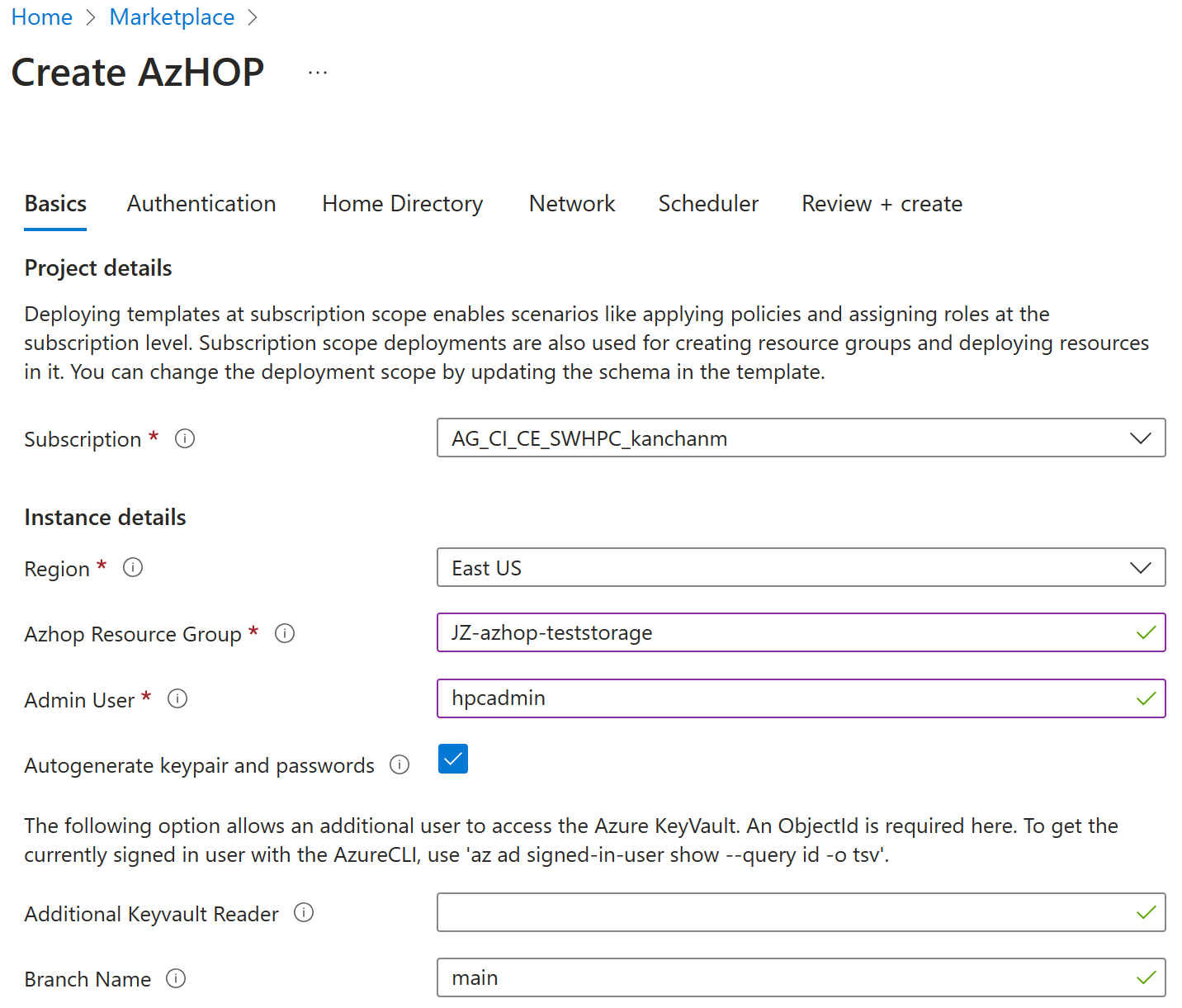Viewport: 1182px width, 1008px height.
Task: Uncheck Autogenerate keypair and passwords checkbox
Action: pyautogui.click(x=453, y=759)
